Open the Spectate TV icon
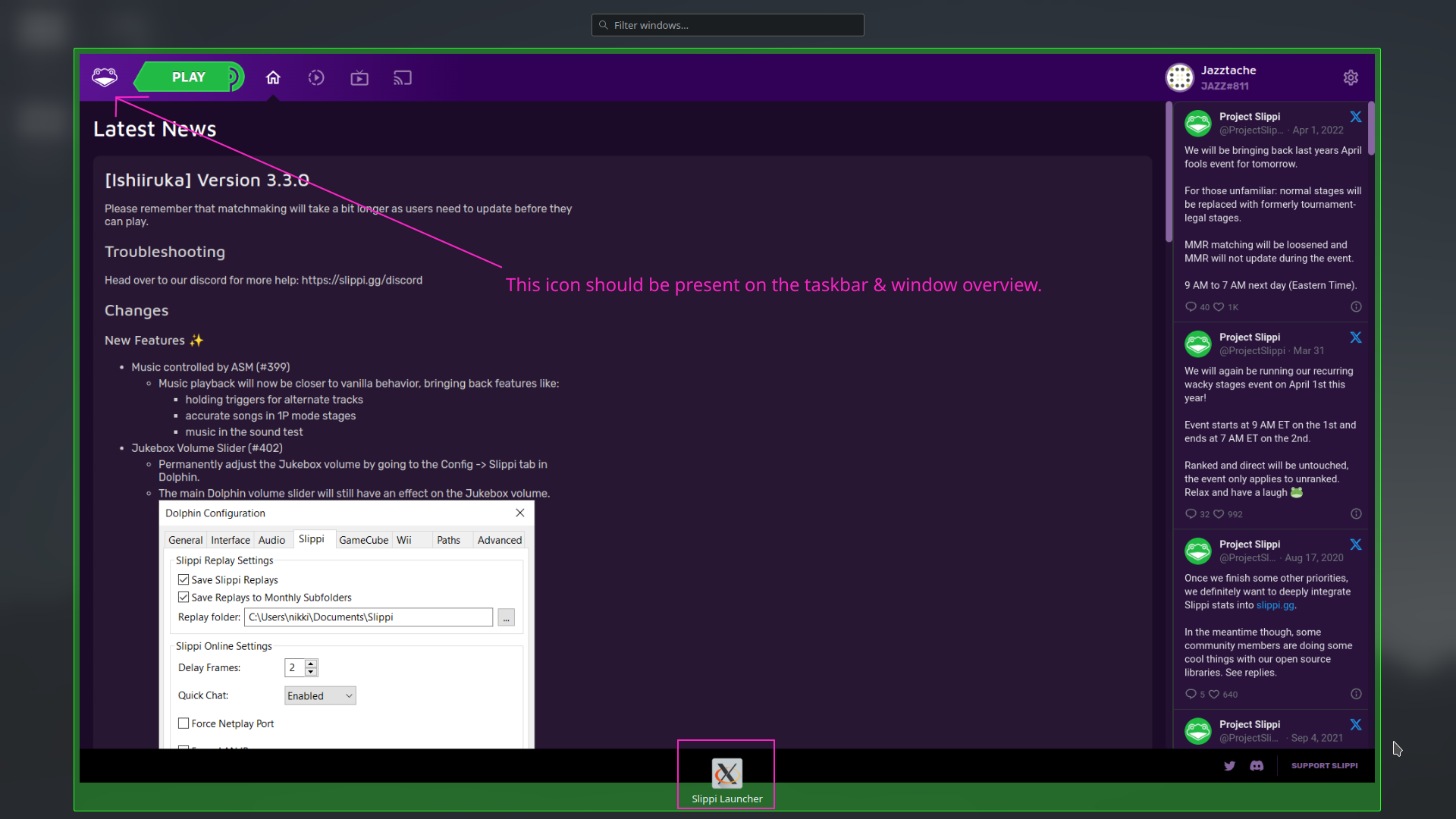Image resolution: width=1456 pixels, height=819 pixels. (x=359, y=77)
